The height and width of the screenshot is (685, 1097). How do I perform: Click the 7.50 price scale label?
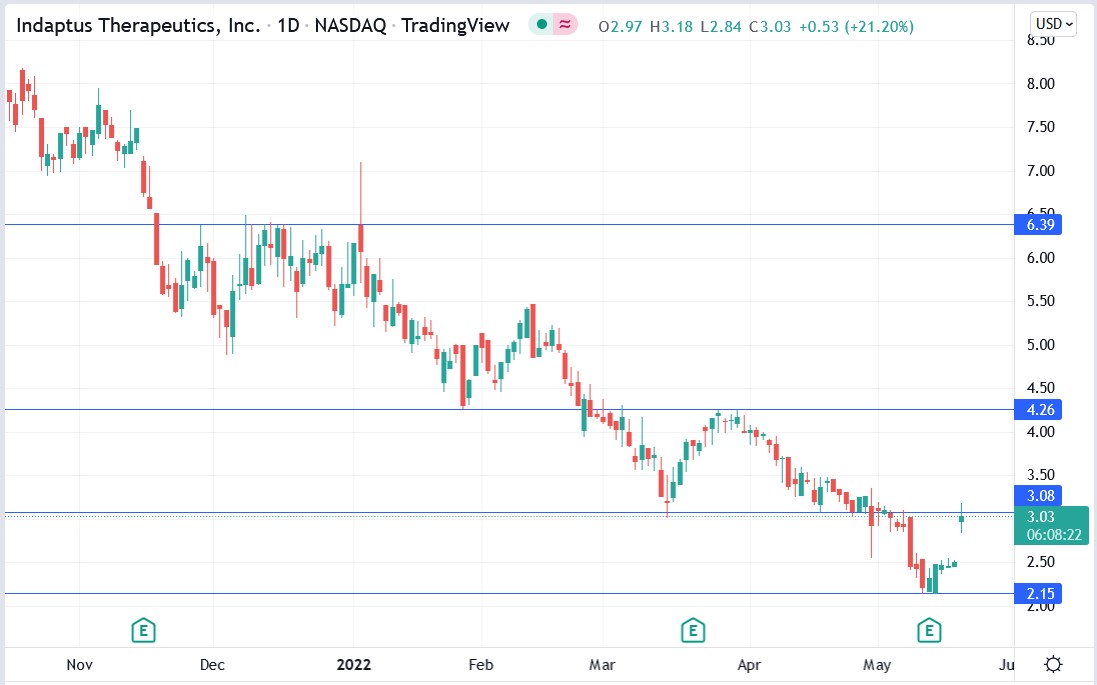pyautogui.click(x=1040, y=127)
